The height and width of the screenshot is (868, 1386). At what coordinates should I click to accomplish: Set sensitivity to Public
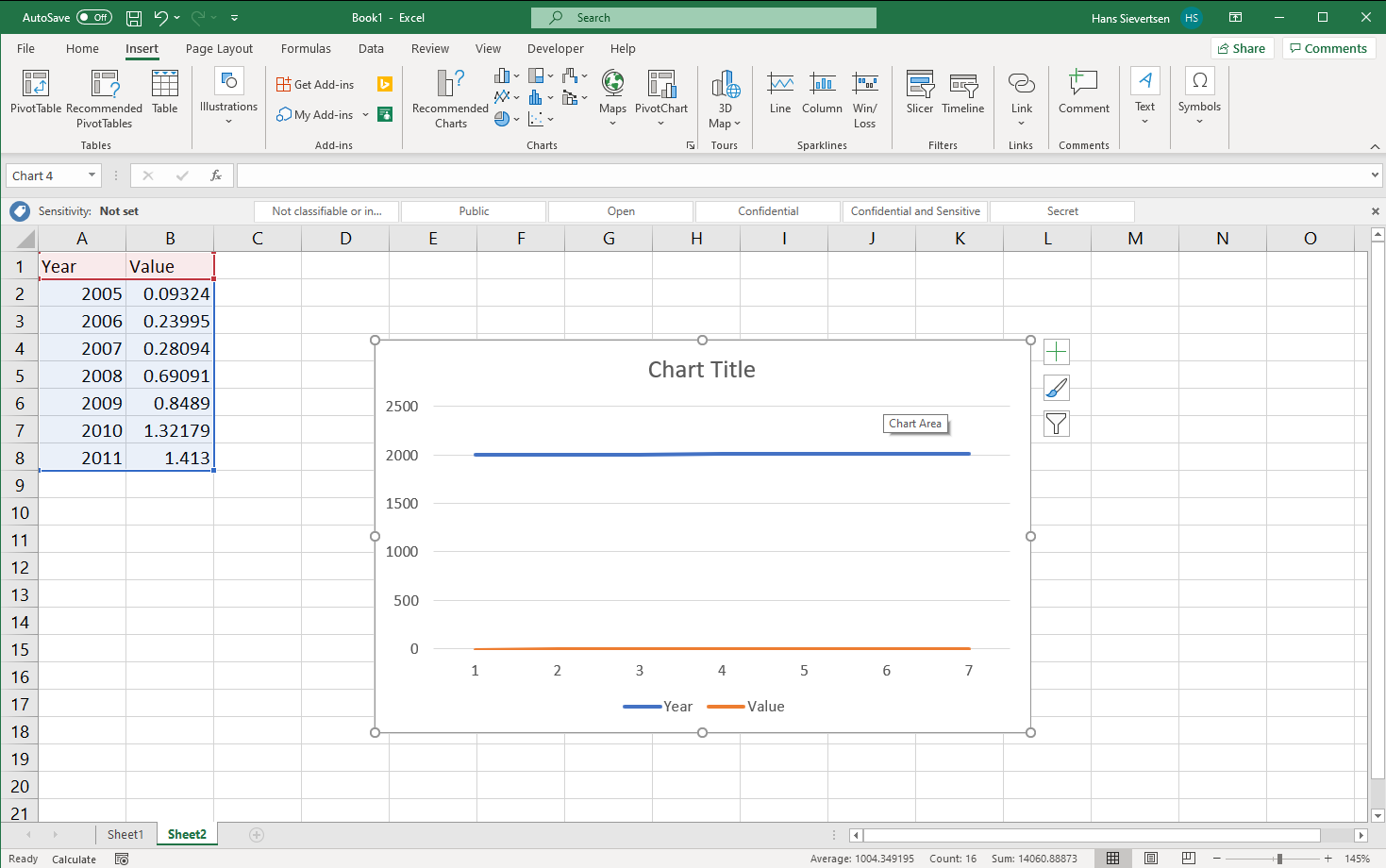pyautogui.click(x=474, y=211)
